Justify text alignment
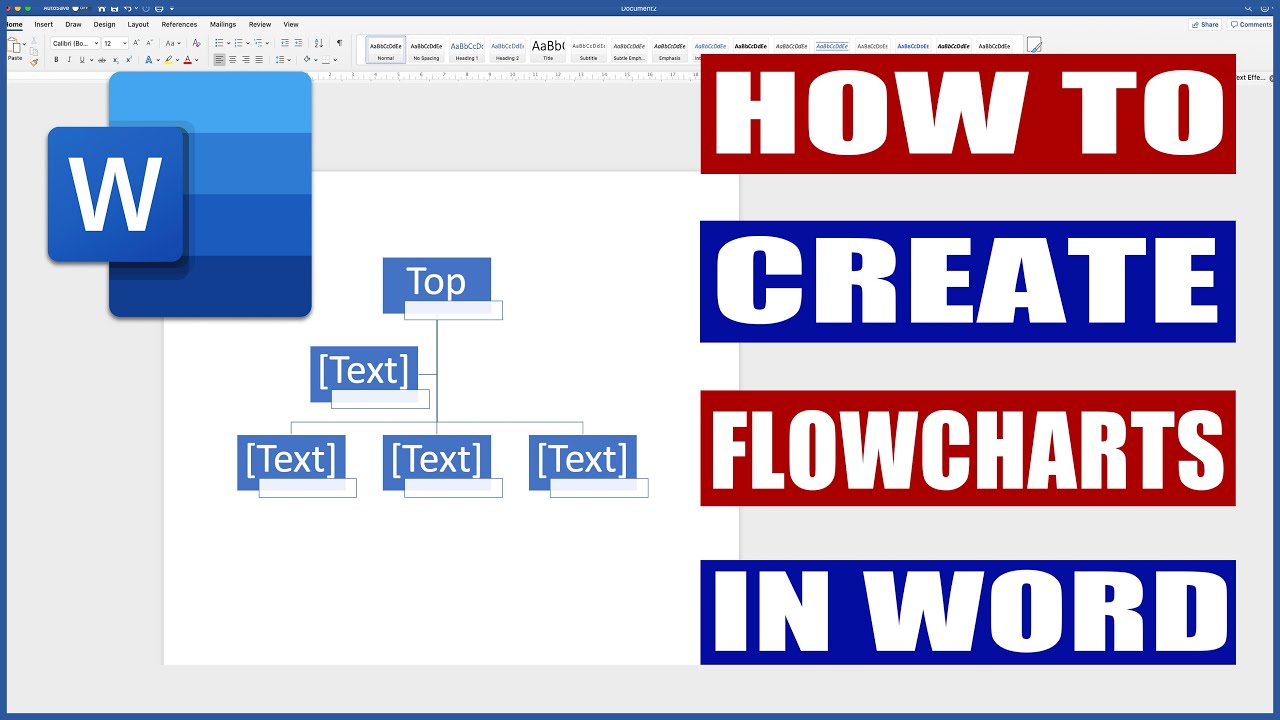This screenshot has height=720, width=1280. click(x=259, y=60)
